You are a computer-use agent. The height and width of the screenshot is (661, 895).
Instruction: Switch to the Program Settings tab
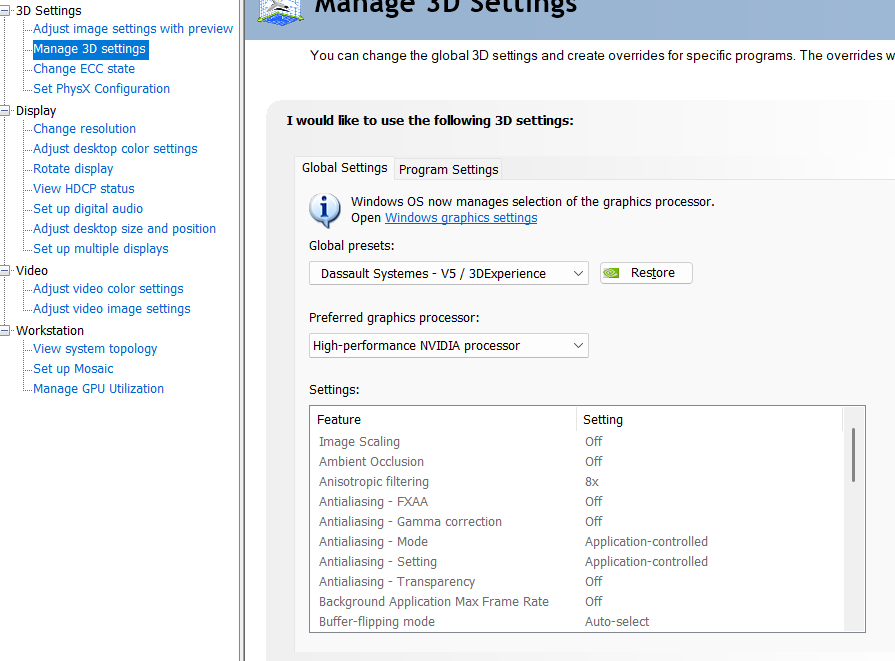(448, 169)
